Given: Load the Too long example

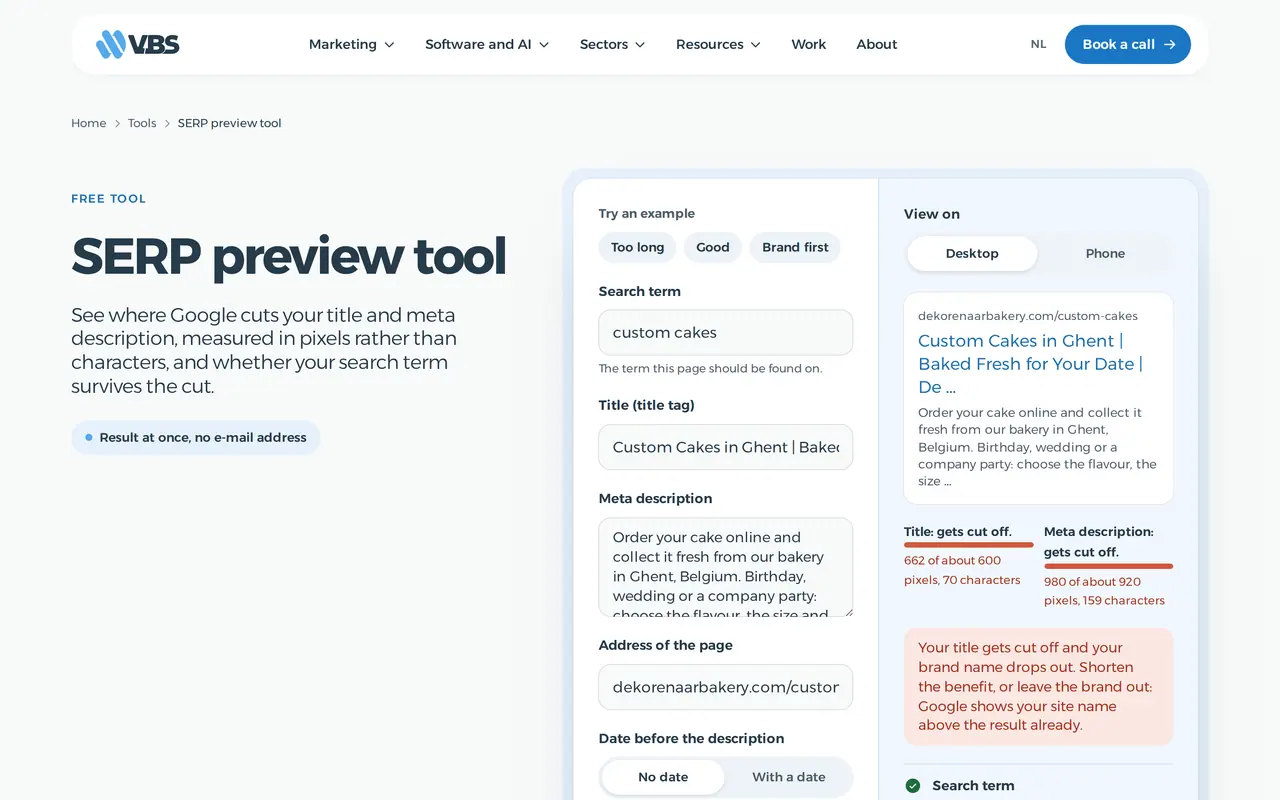Looking at the screenshot, I should (x=638, y=247).
